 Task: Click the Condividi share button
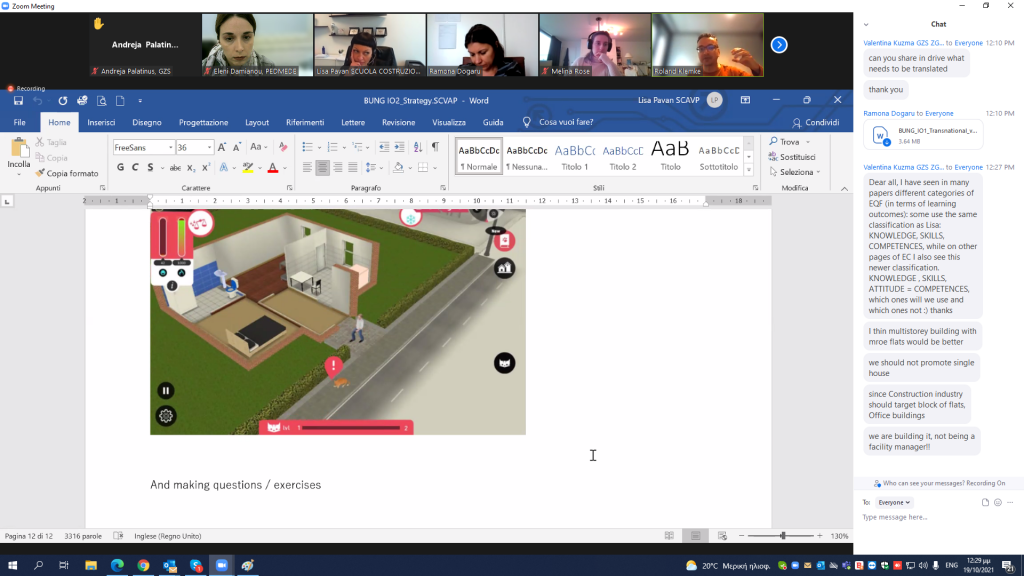816,122
